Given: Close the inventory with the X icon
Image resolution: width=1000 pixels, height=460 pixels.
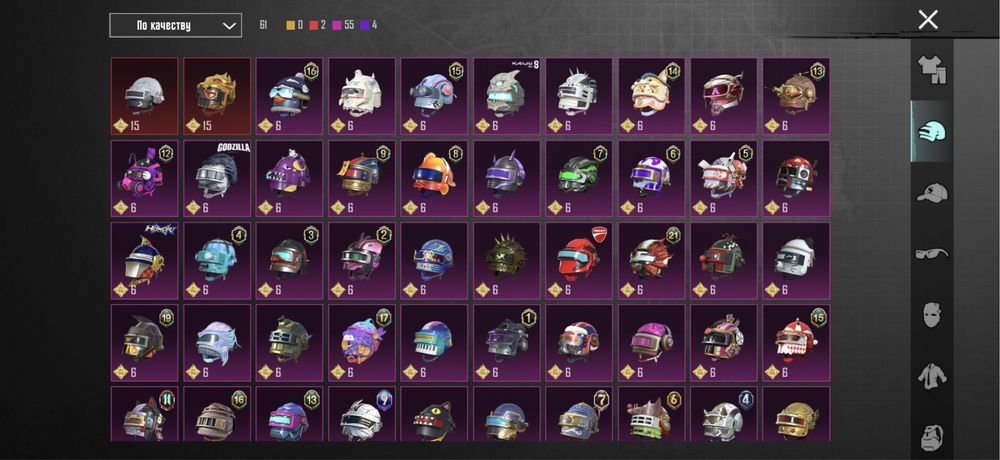Looking at the screenshot, I should click(928, 20).
